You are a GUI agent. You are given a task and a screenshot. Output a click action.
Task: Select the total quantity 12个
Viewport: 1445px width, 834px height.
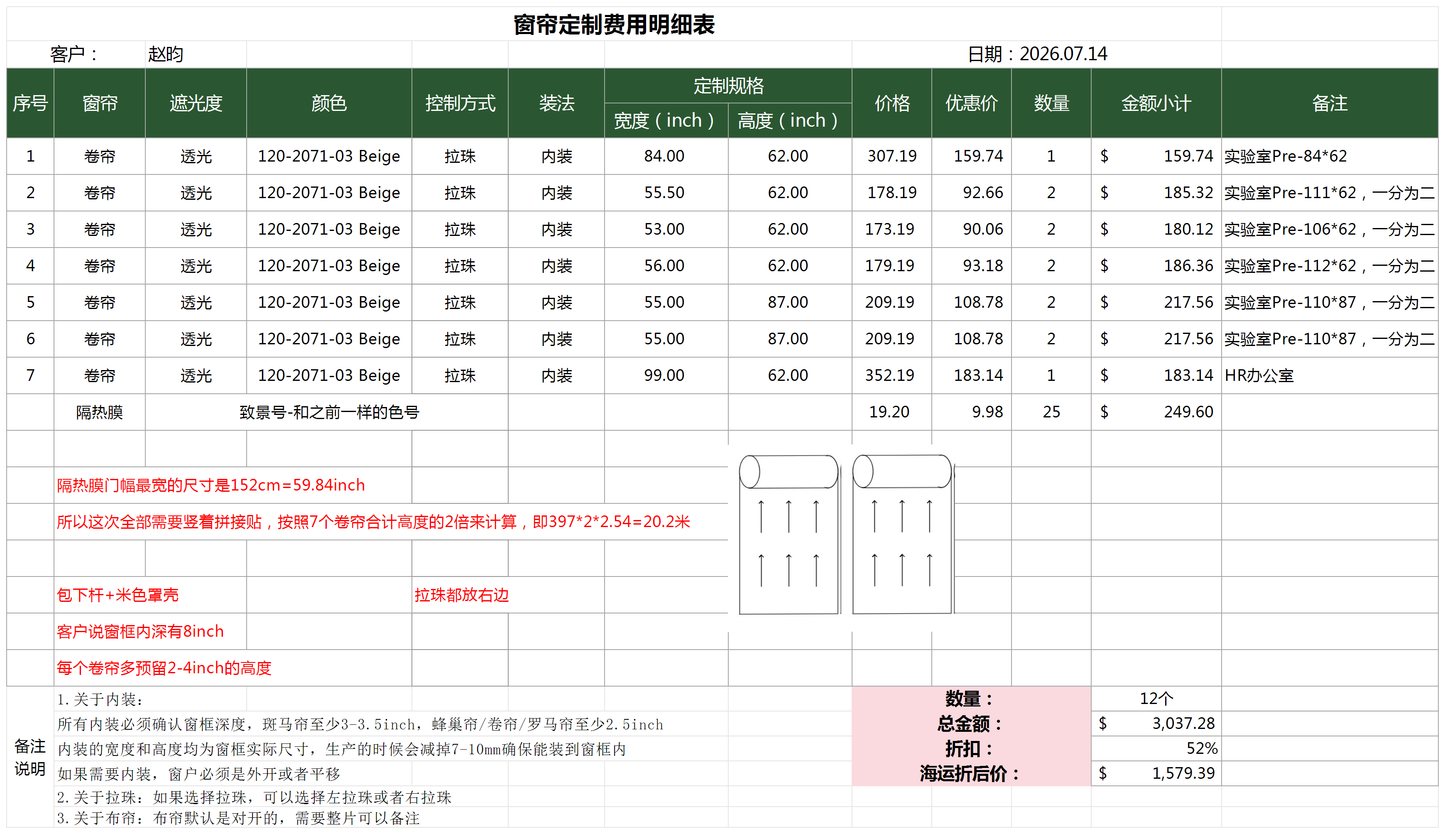[1156, 699]
